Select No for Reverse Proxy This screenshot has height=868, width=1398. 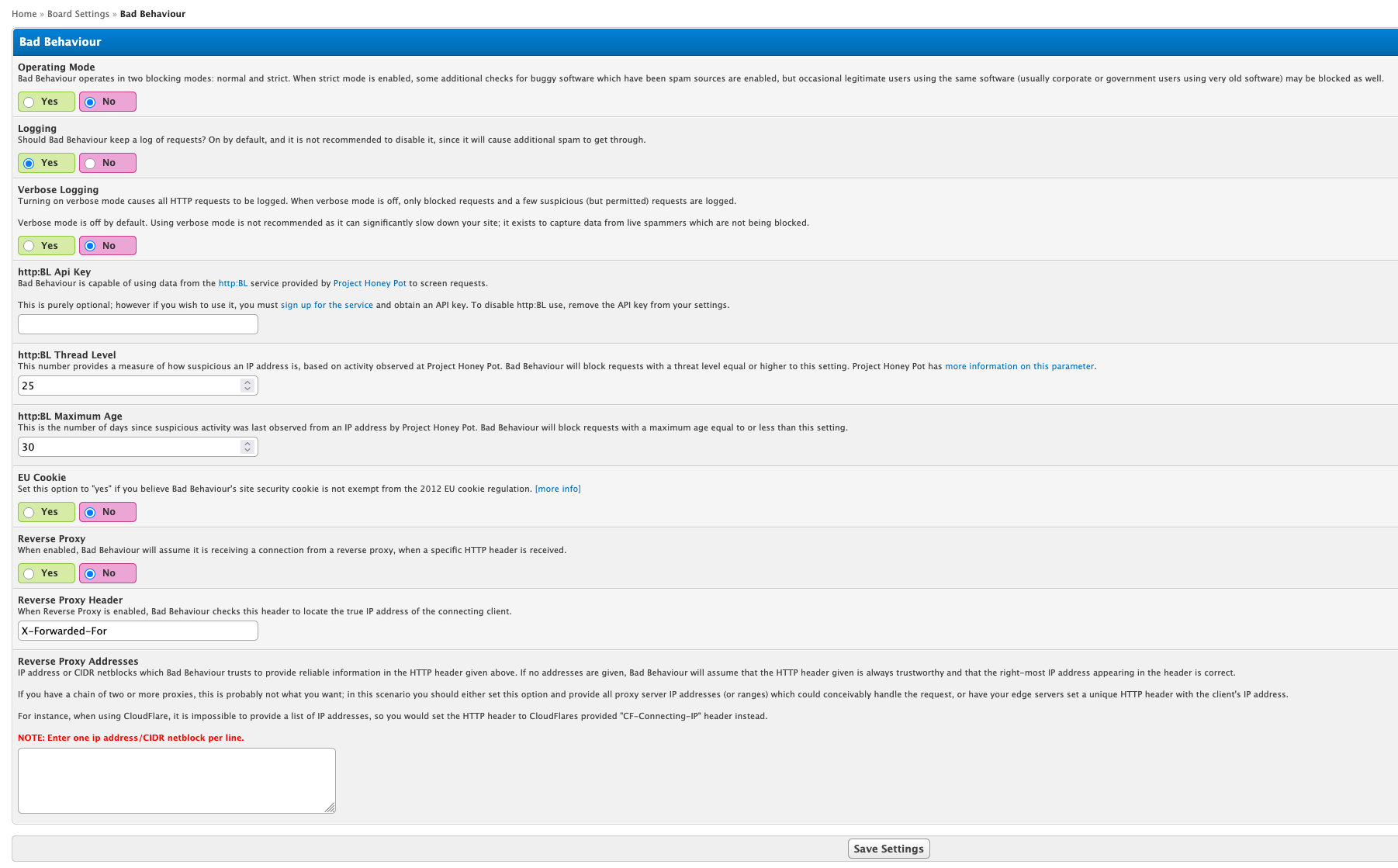pyautogui.click(x=91, y=574)
